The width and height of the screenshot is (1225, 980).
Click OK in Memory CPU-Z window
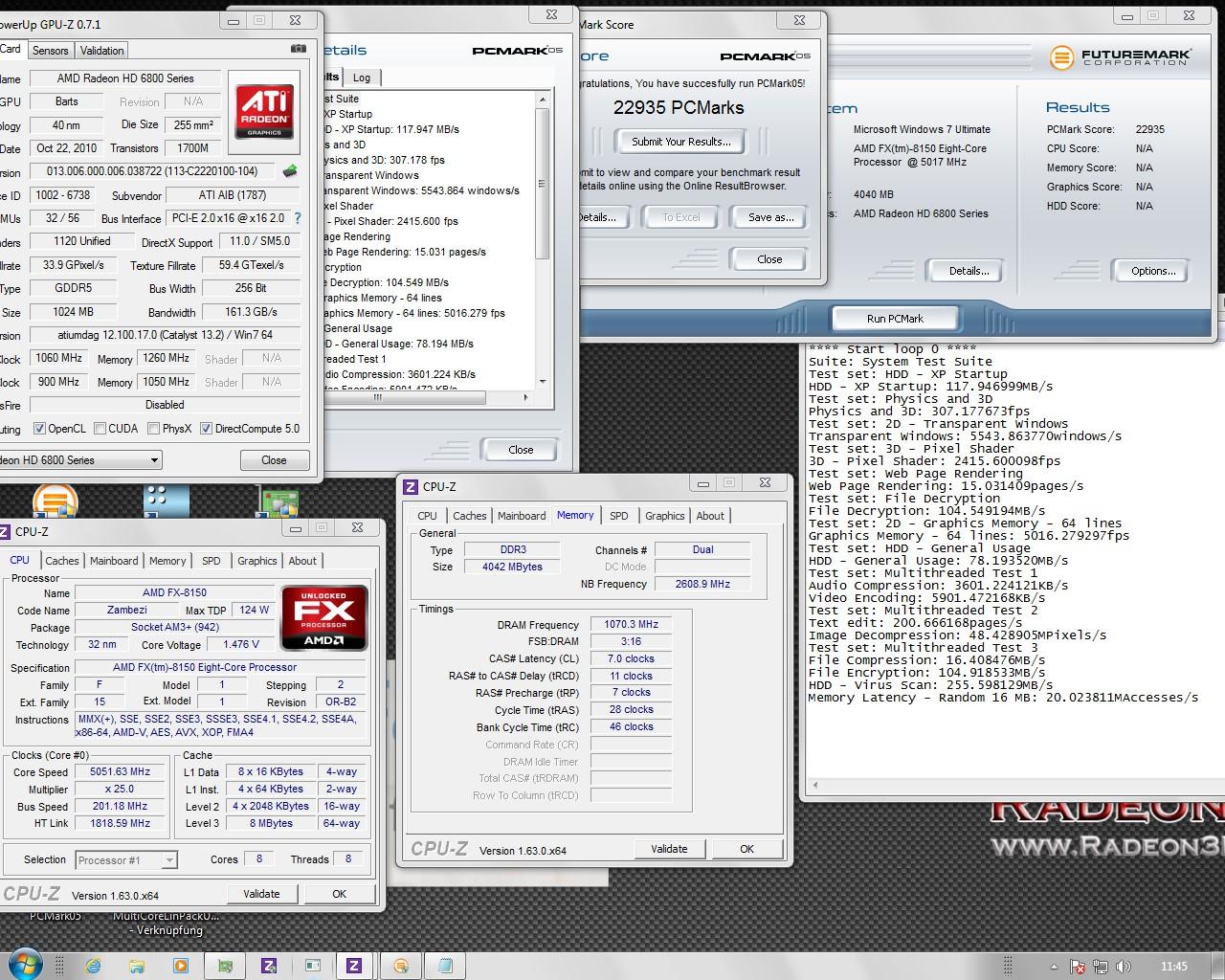(747, 849)
